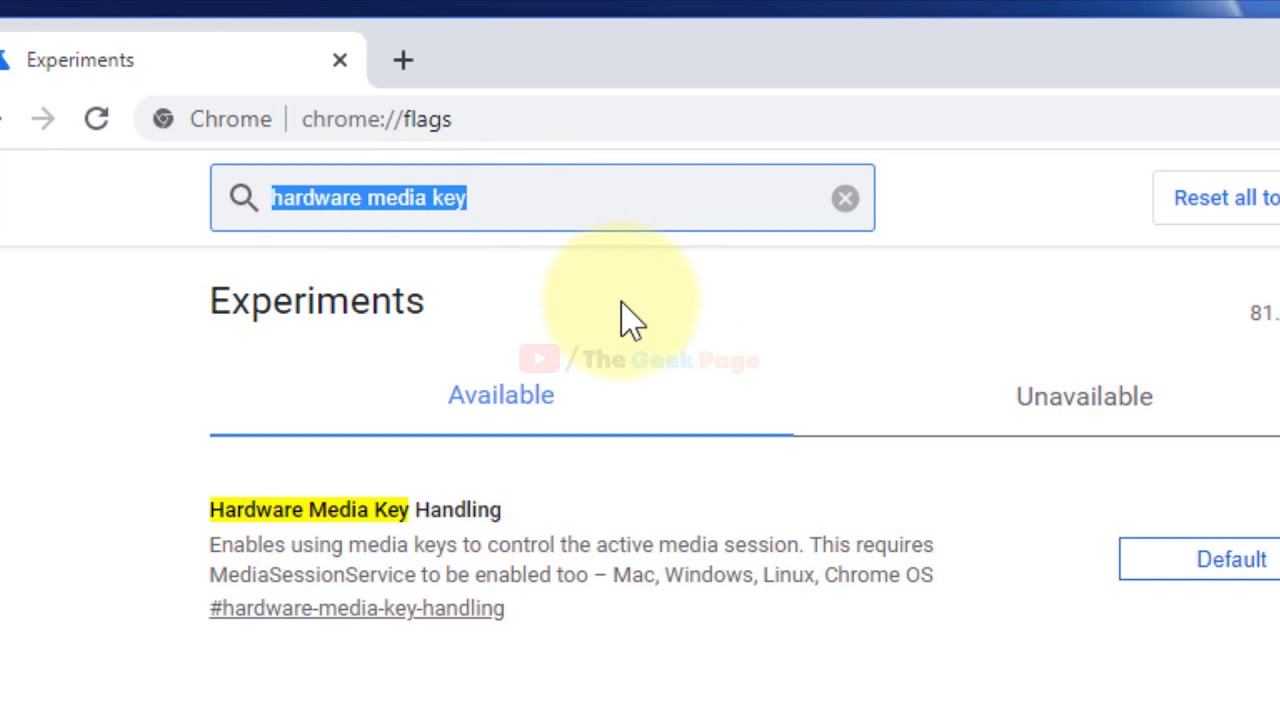Open the #hardware-media-key-handling link
Viewport: 1280px width, 720px height.
357,608
